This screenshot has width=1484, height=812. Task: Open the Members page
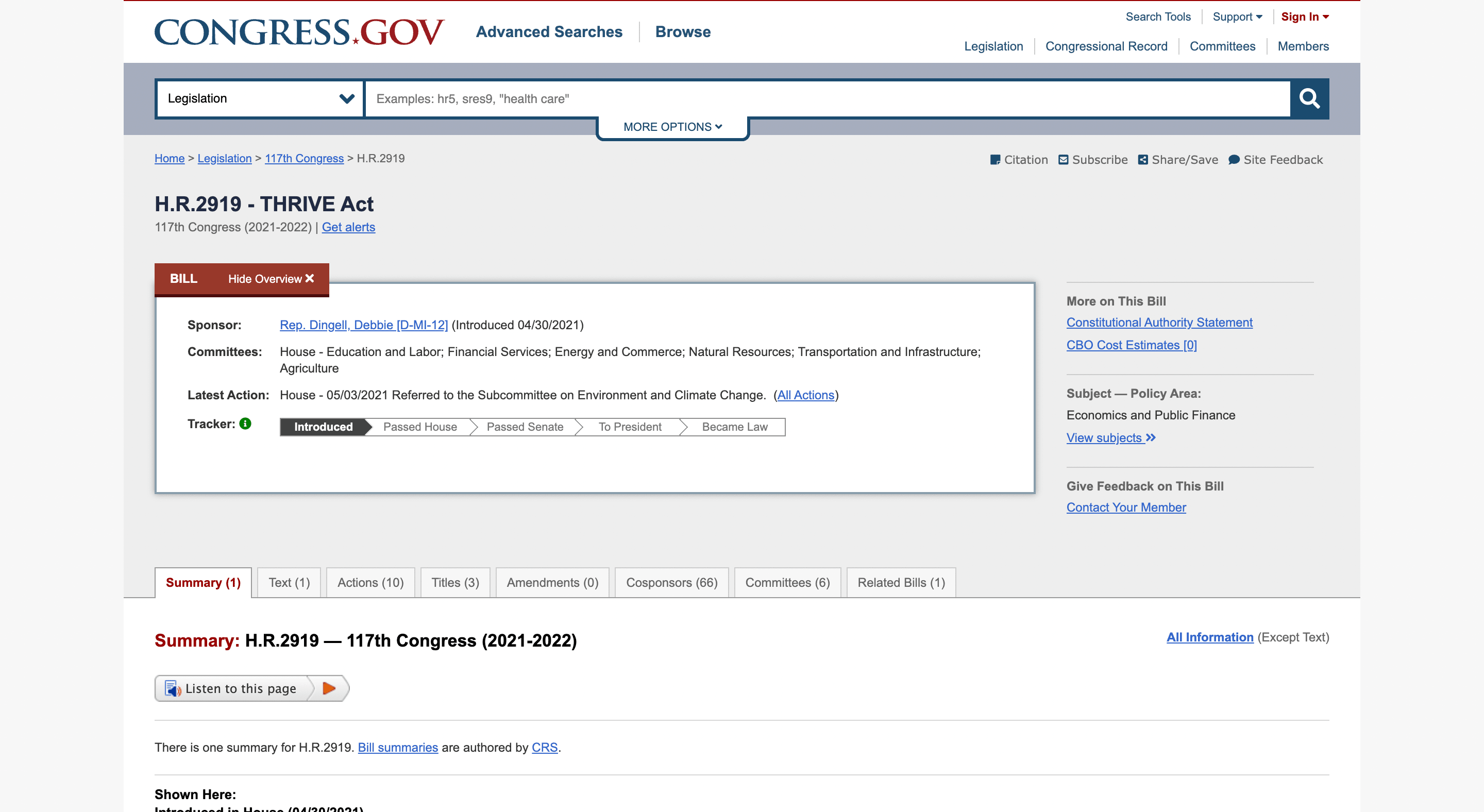point(1303,46)
